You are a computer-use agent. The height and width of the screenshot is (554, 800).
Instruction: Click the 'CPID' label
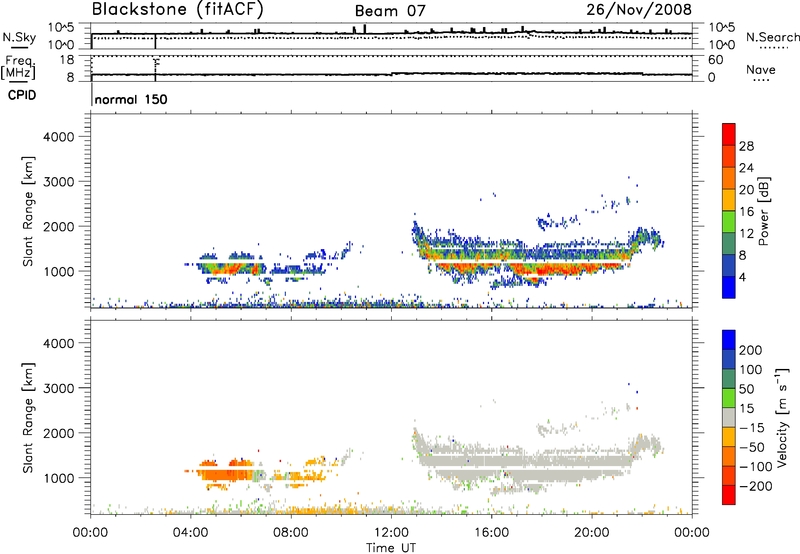tap(22, 95)
